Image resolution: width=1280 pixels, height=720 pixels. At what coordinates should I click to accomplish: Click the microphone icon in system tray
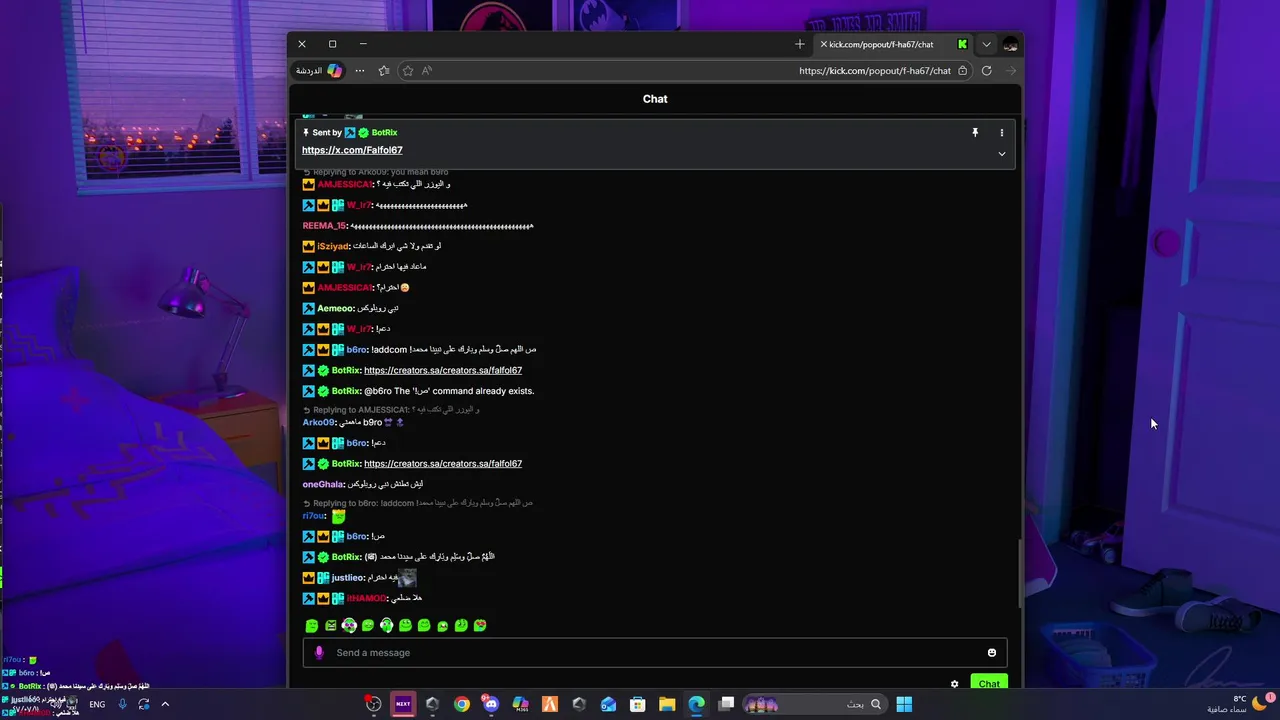tap(122, 704)
